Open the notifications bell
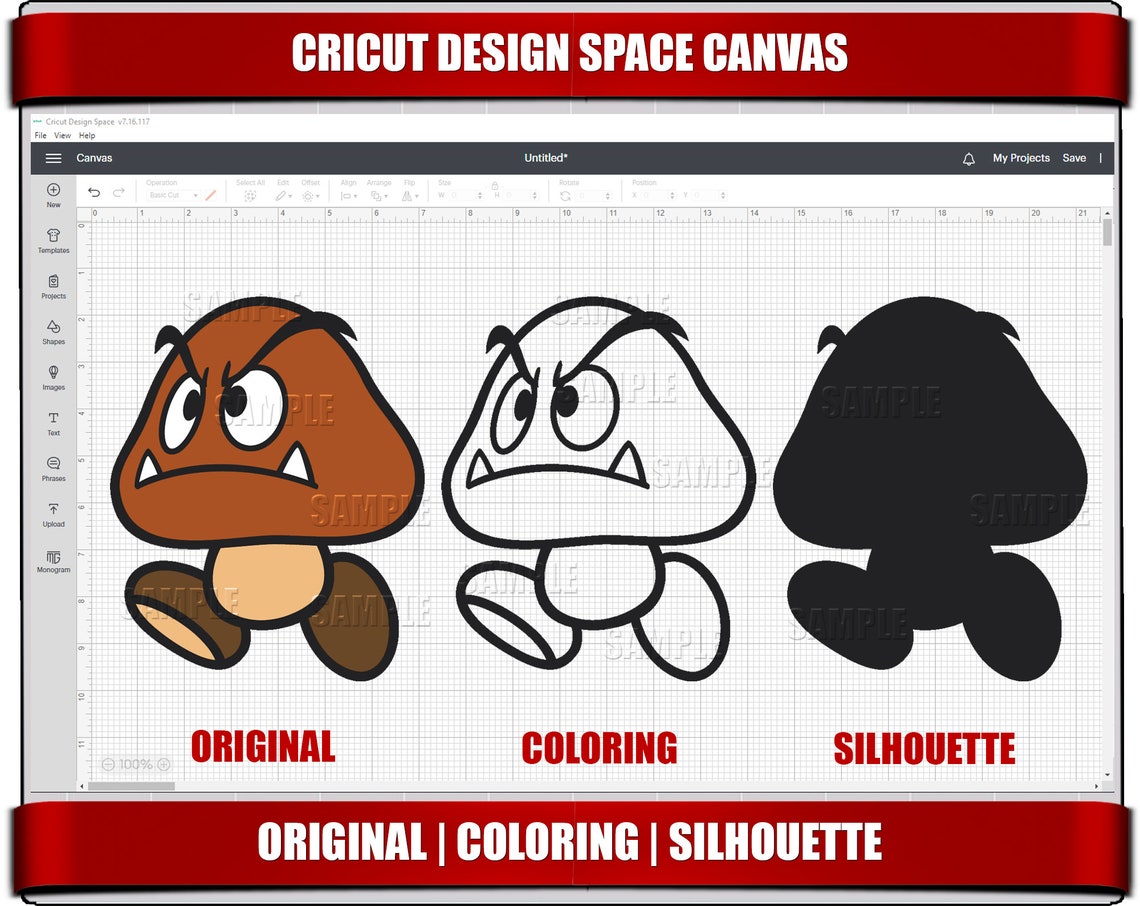This screenshot has width=1140, height=906. 967,157
